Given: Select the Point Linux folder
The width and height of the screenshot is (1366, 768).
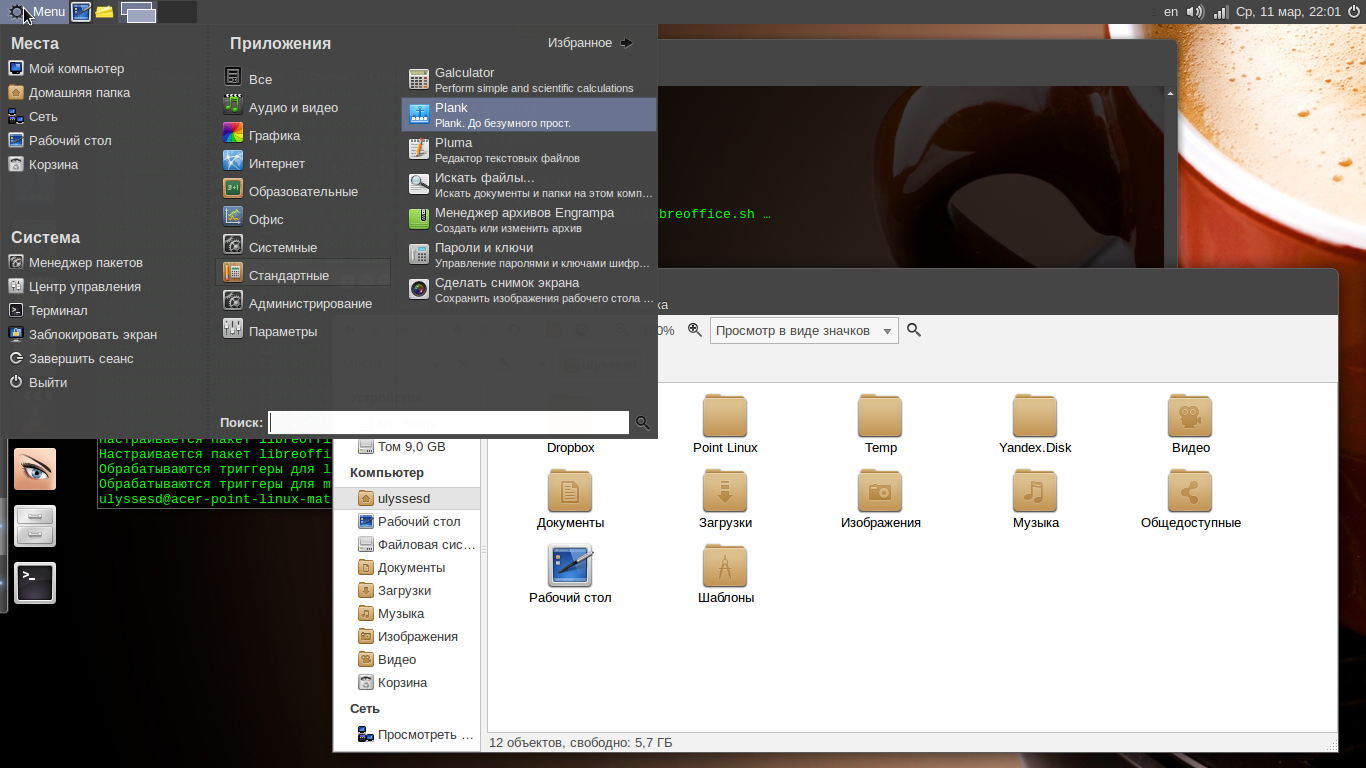Looking at the screenshot, I should [x=725, y=424].
